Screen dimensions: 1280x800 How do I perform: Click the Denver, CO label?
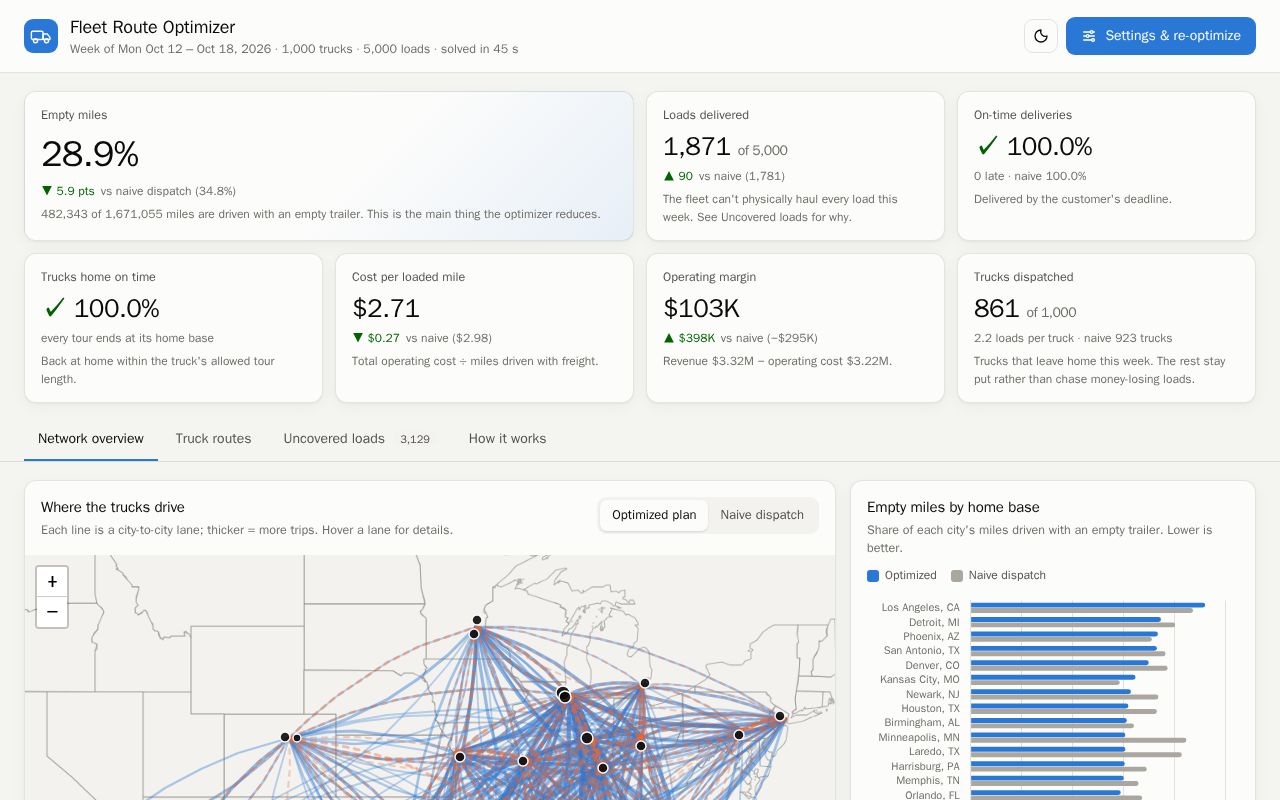point(932,665)
